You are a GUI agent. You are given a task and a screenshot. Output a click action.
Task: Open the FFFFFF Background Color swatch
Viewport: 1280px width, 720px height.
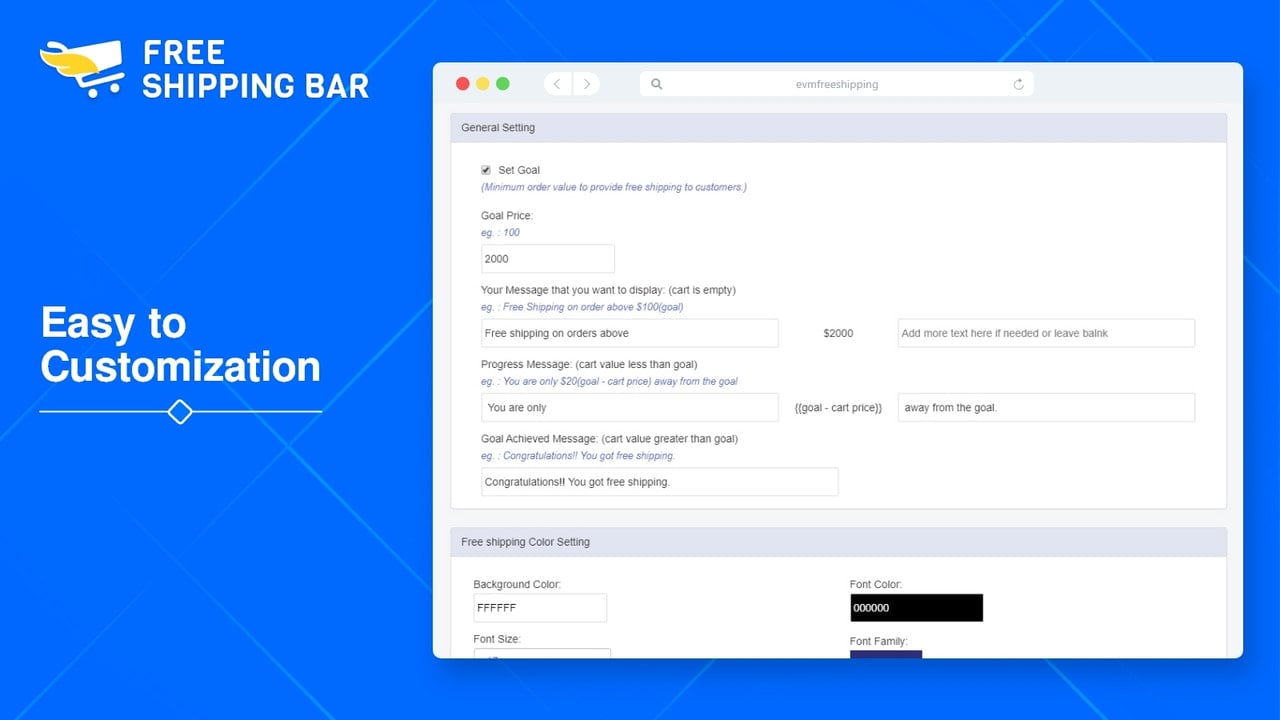(540, 608)
